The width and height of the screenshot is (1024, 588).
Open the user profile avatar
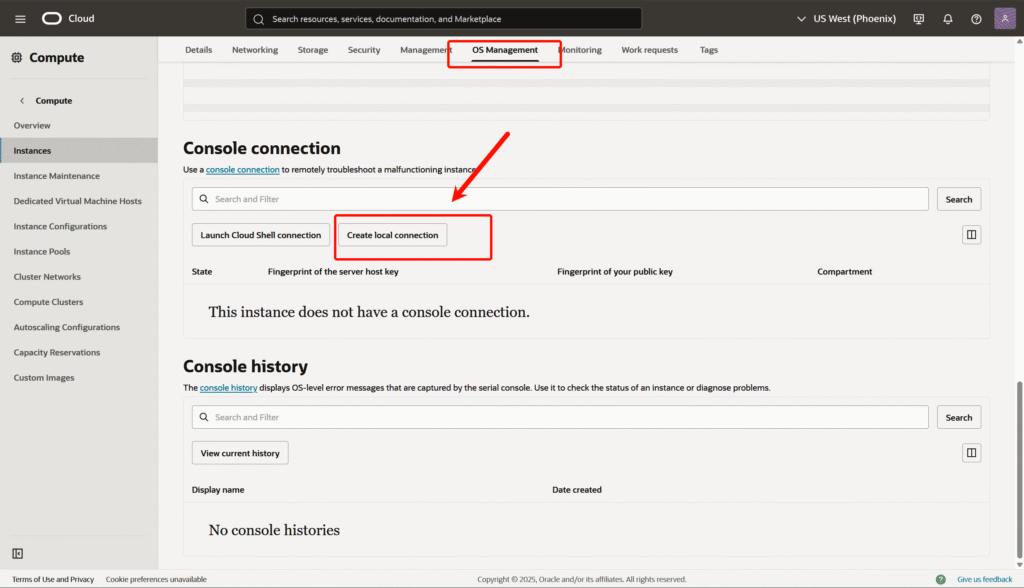(x=1005, y=19)
